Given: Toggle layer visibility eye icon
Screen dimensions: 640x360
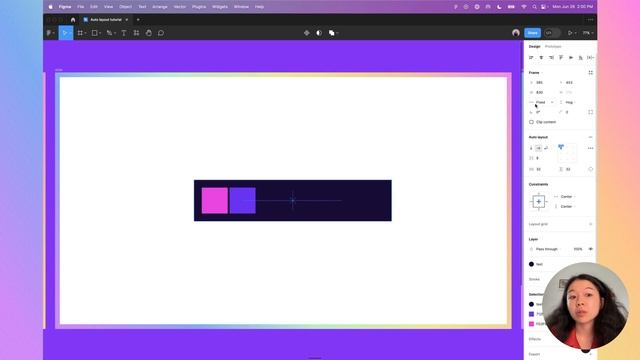Looking at the screenshot, I should (591, 249).
